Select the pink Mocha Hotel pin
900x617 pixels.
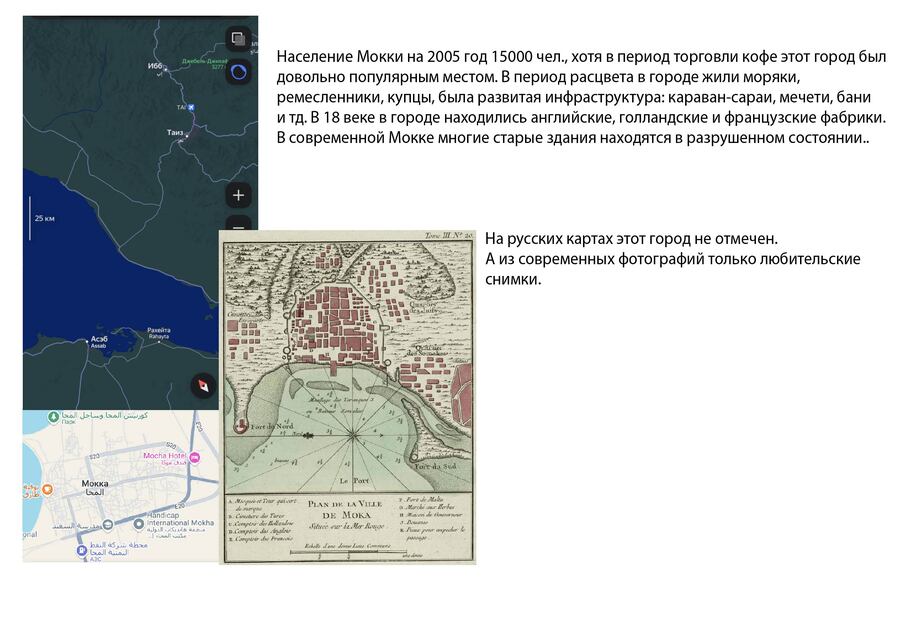pos(195,457)
